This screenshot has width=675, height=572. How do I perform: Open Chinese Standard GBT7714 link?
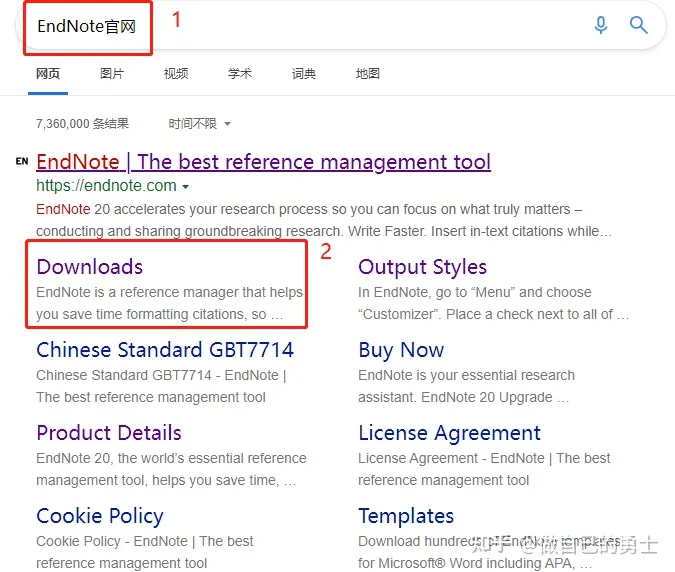pos(165,349)
